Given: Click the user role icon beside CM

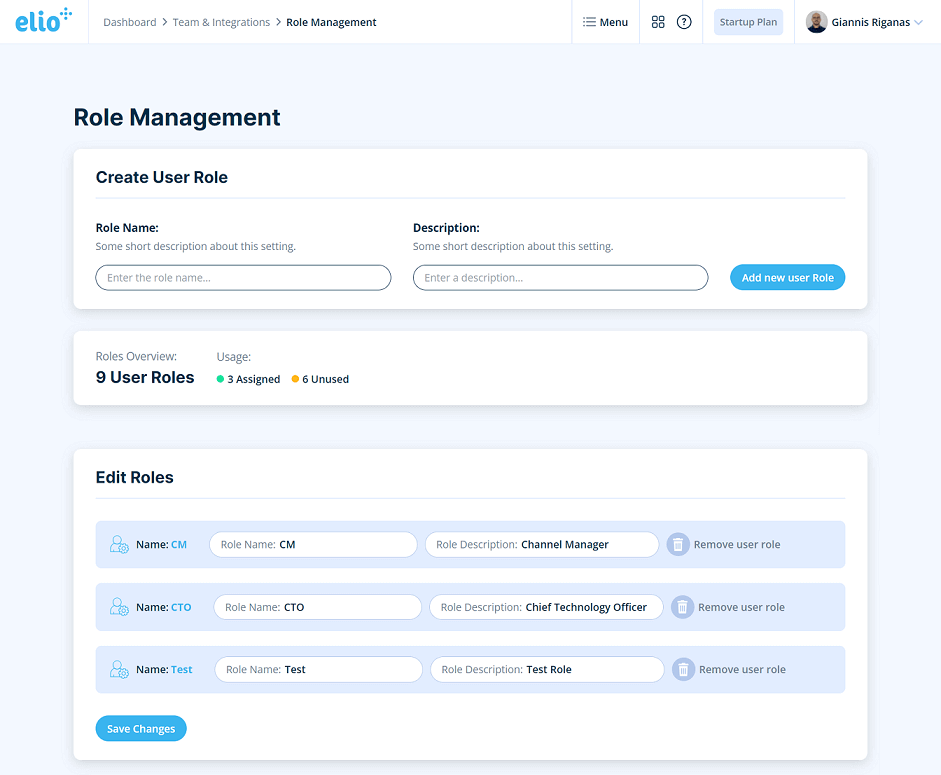Looking at the screenshot, I should tap(119, 545).
